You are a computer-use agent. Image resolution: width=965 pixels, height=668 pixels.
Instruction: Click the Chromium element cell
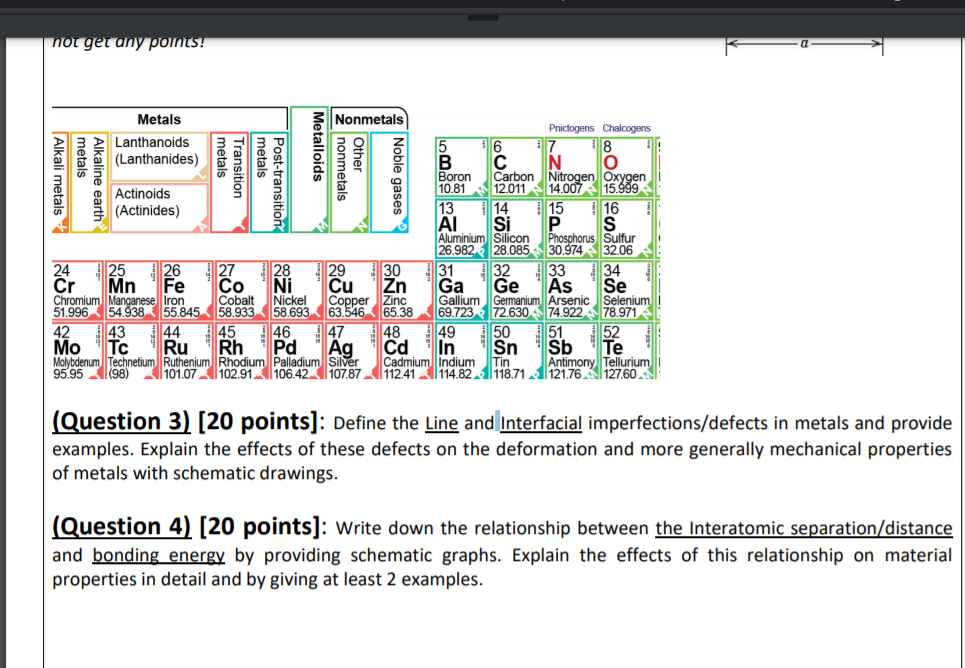[x=78, y=291]
